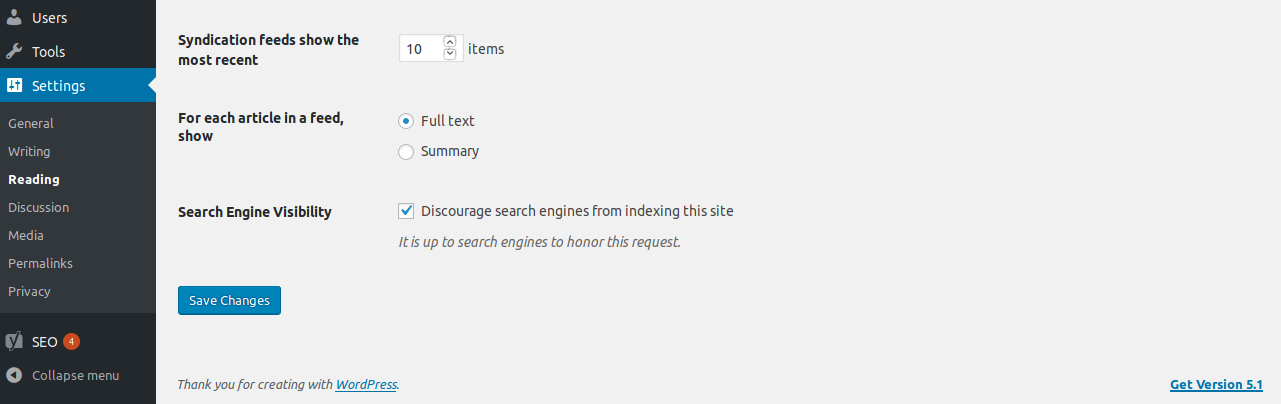This screenshot has width=1281, height=404.
Task: Click the Collapse menu arrow icon
Action: (15, 375)
